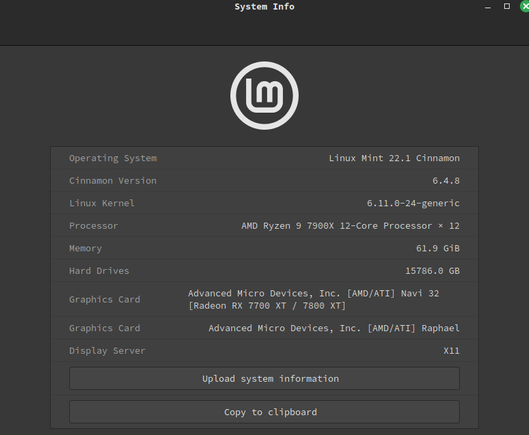Select the Memory label
529x435 pixels.
point(85,248)
